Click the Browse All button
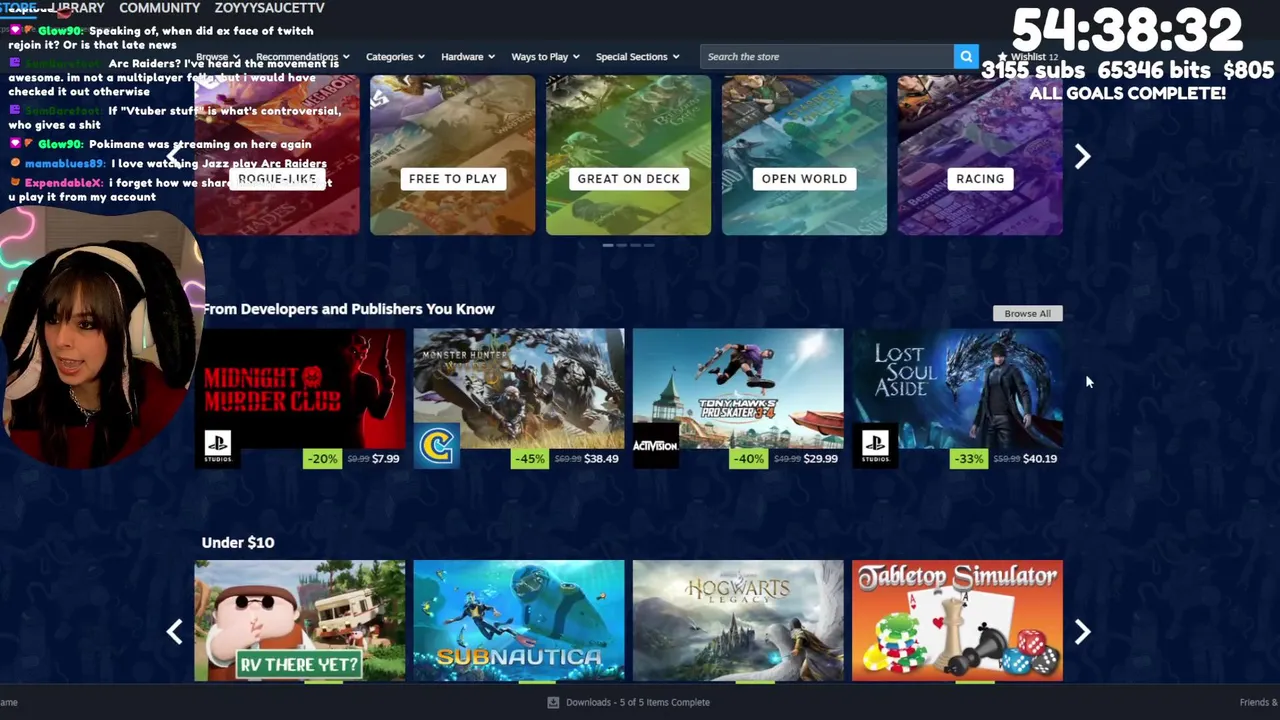1280x720 pixels. click(x=1027, y=314)
